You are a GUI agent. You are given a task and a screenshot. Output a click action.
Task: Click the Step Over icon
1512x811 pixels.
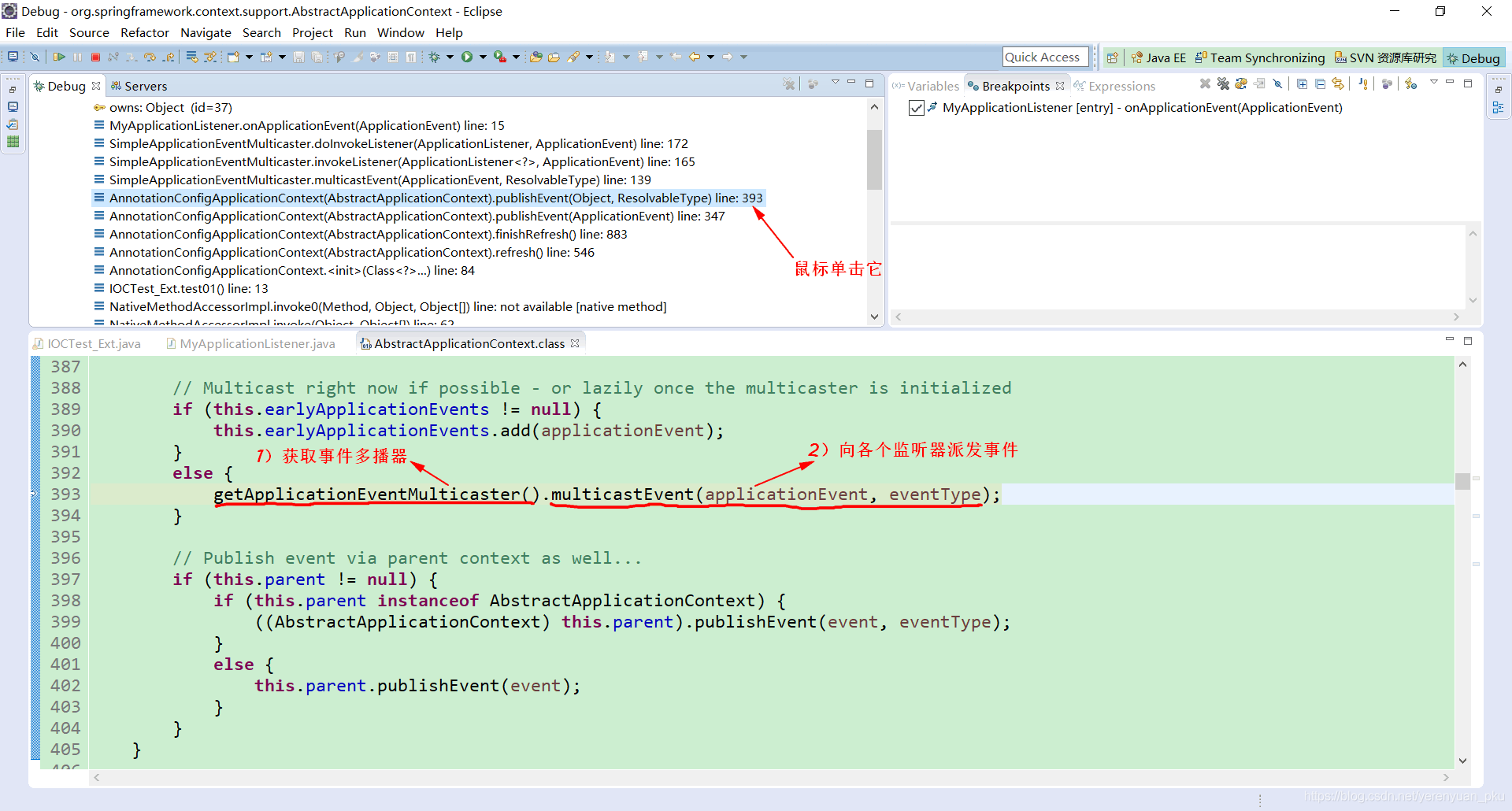150,57
